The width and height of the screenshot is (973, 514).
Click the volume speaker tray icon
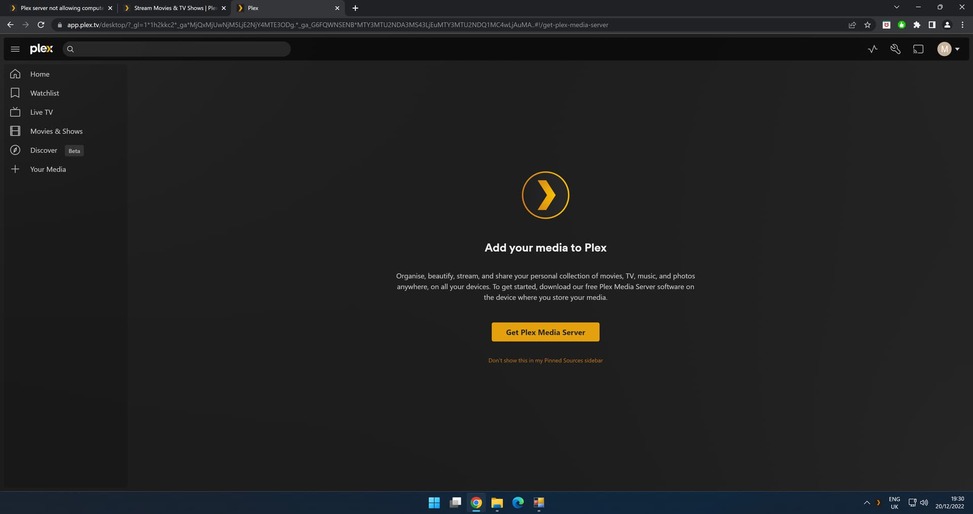[x=924, y=503]
